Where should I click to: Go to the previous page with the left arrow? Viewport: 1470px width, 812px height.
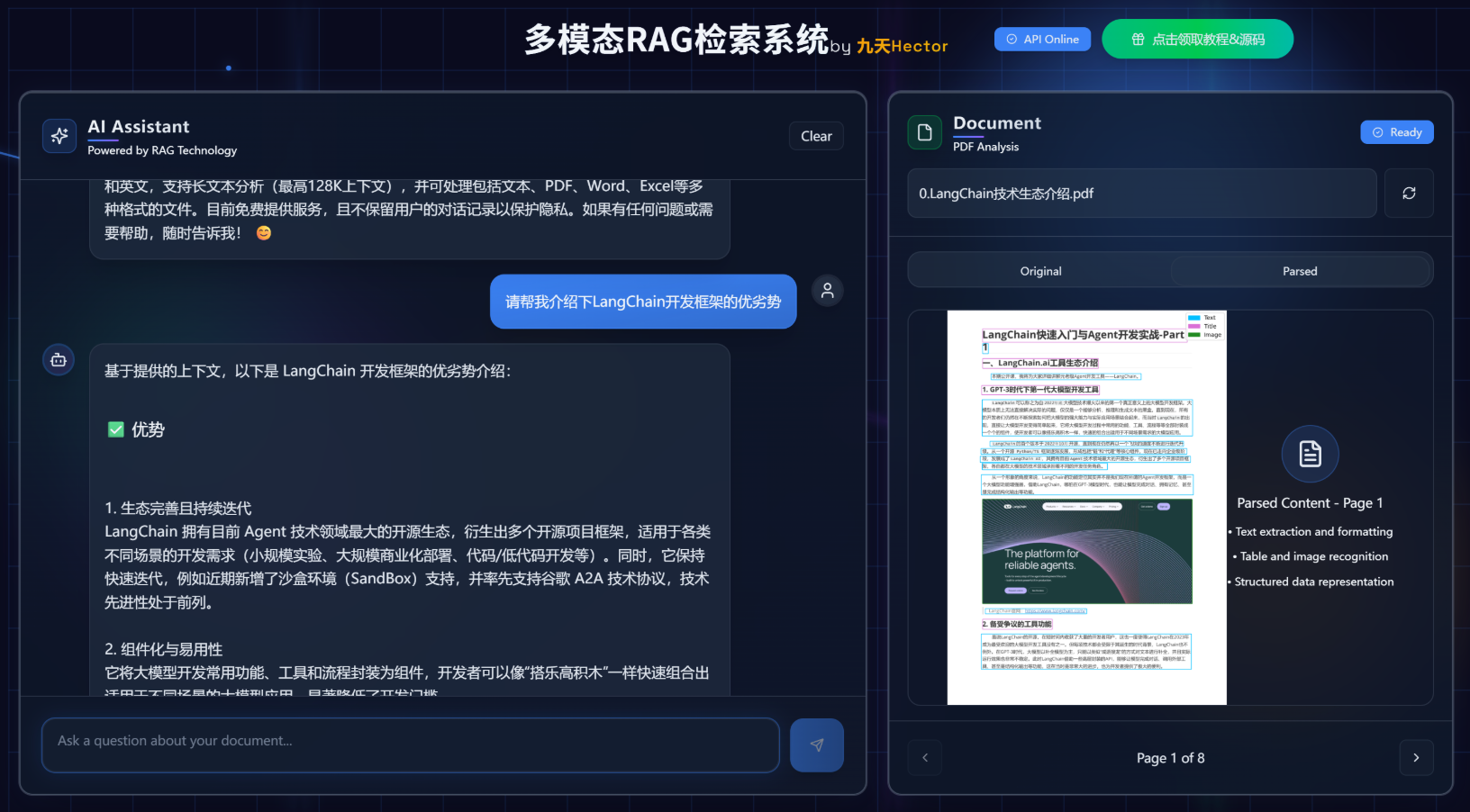[x=925, y=757]
